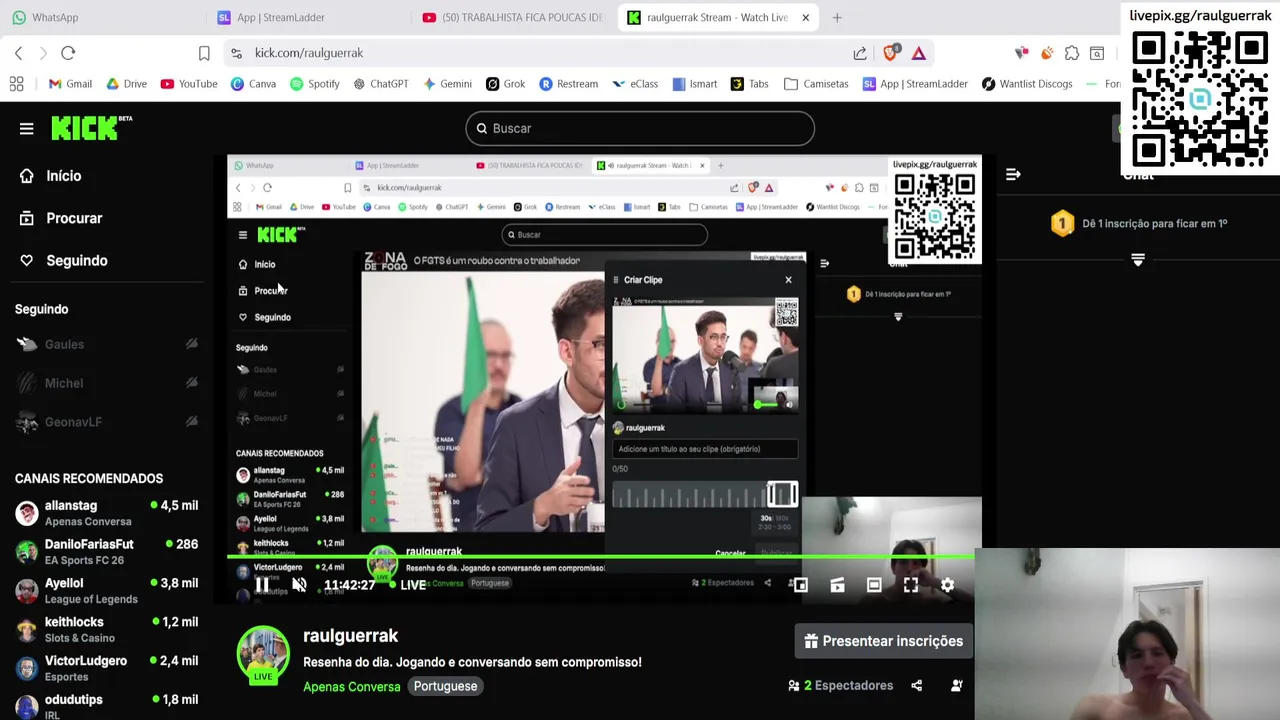This screenshot has width=1280, height=720.
Task: Click the Buscar search field
Action: click(x=640, y=128)
